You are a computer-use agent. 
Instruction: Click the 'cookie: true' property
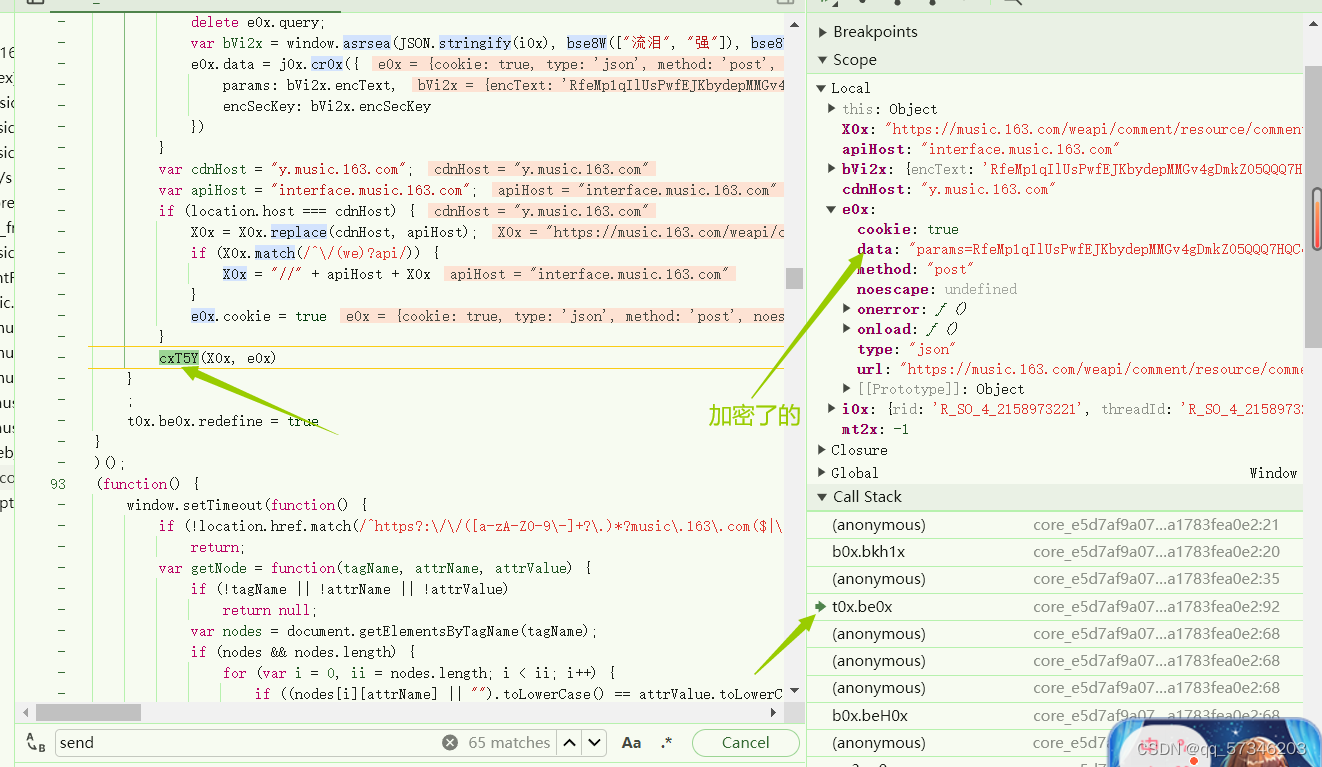(x=907, y=229)
